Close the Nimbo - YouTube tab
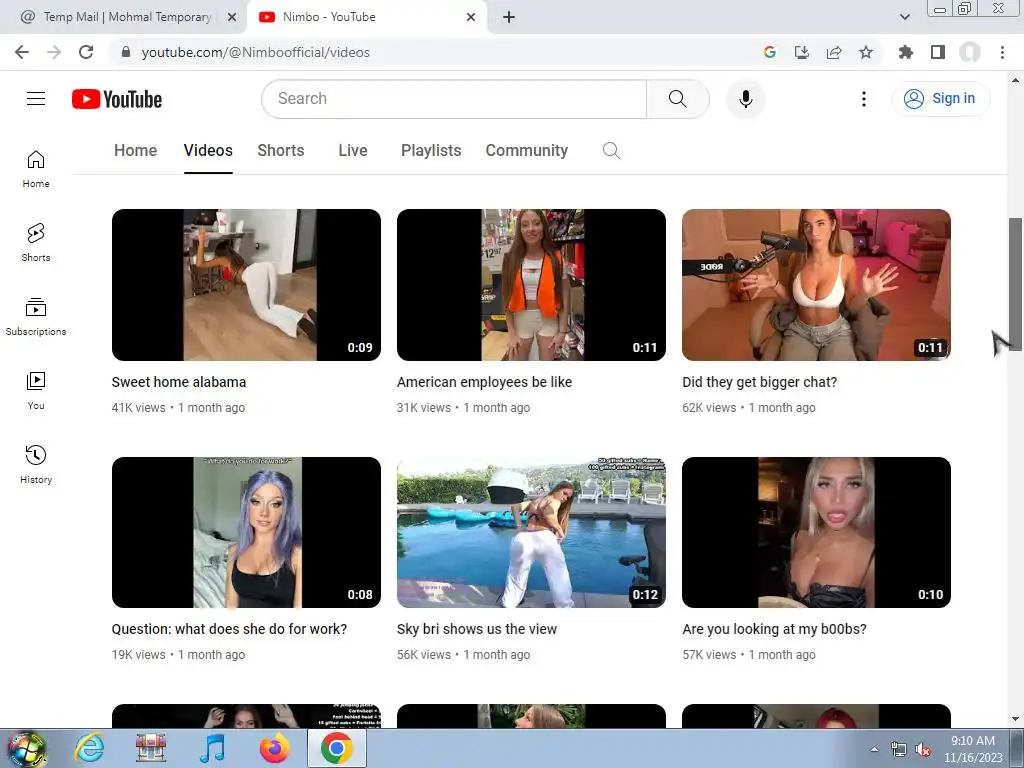1024x768 pixels. click(471, 18)
